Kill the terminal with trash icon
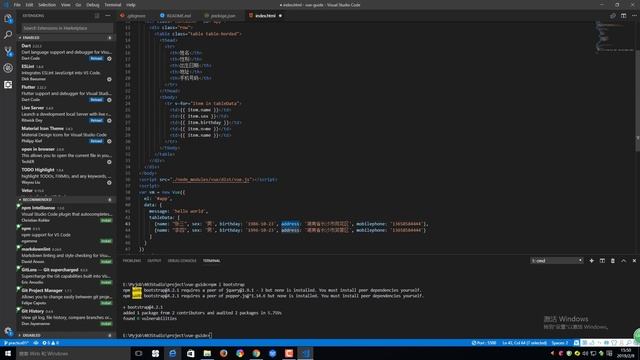This screenshot has height=360, width=640. click(613, 260)
